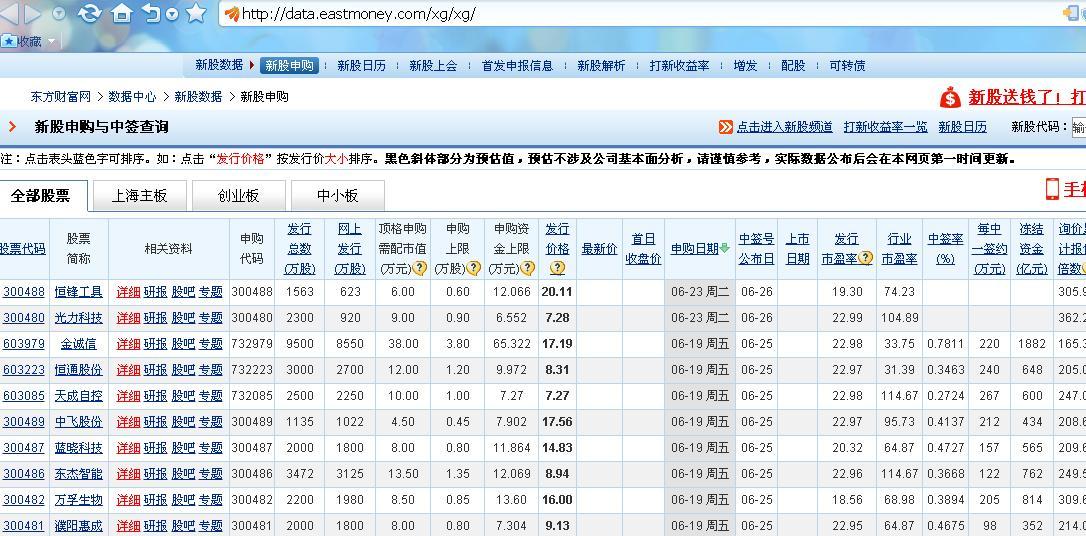Viewport: 1086px width, 536px height.
Task: Sort by 冻结资金 column header
Action: coord(1031,248)
